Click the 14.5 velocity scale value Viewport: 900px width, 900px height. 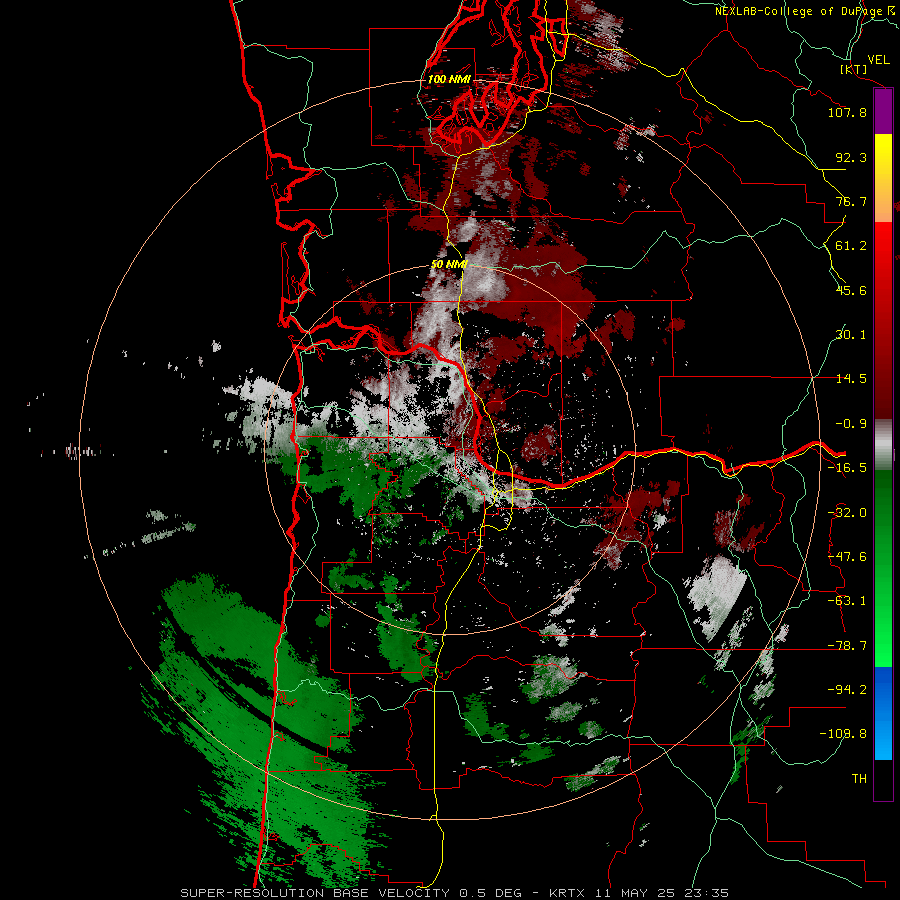[x=851, y=379]
